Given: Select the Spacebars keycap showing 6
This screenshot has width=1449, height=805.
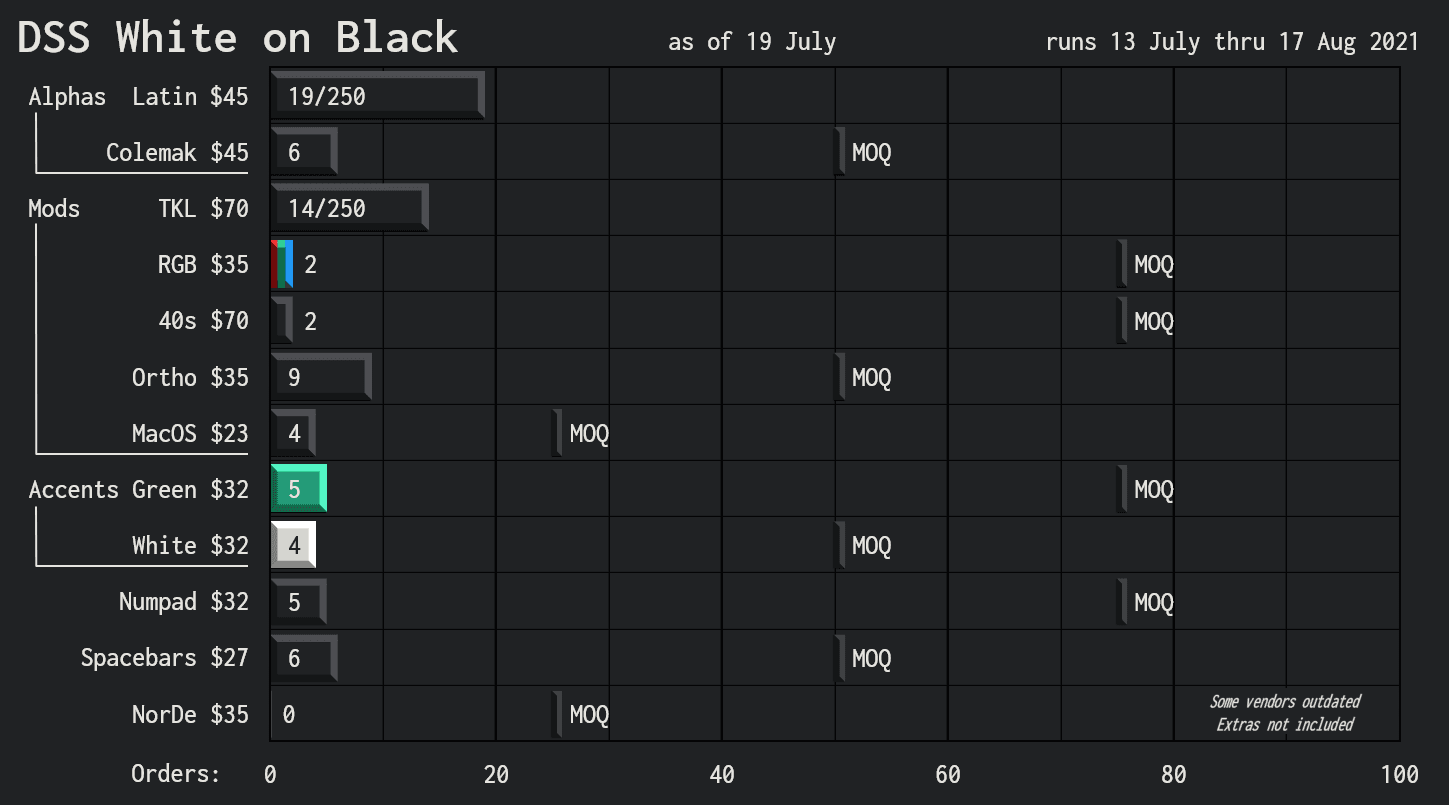Looking at the screenshot, I should [x=303, y=657].
